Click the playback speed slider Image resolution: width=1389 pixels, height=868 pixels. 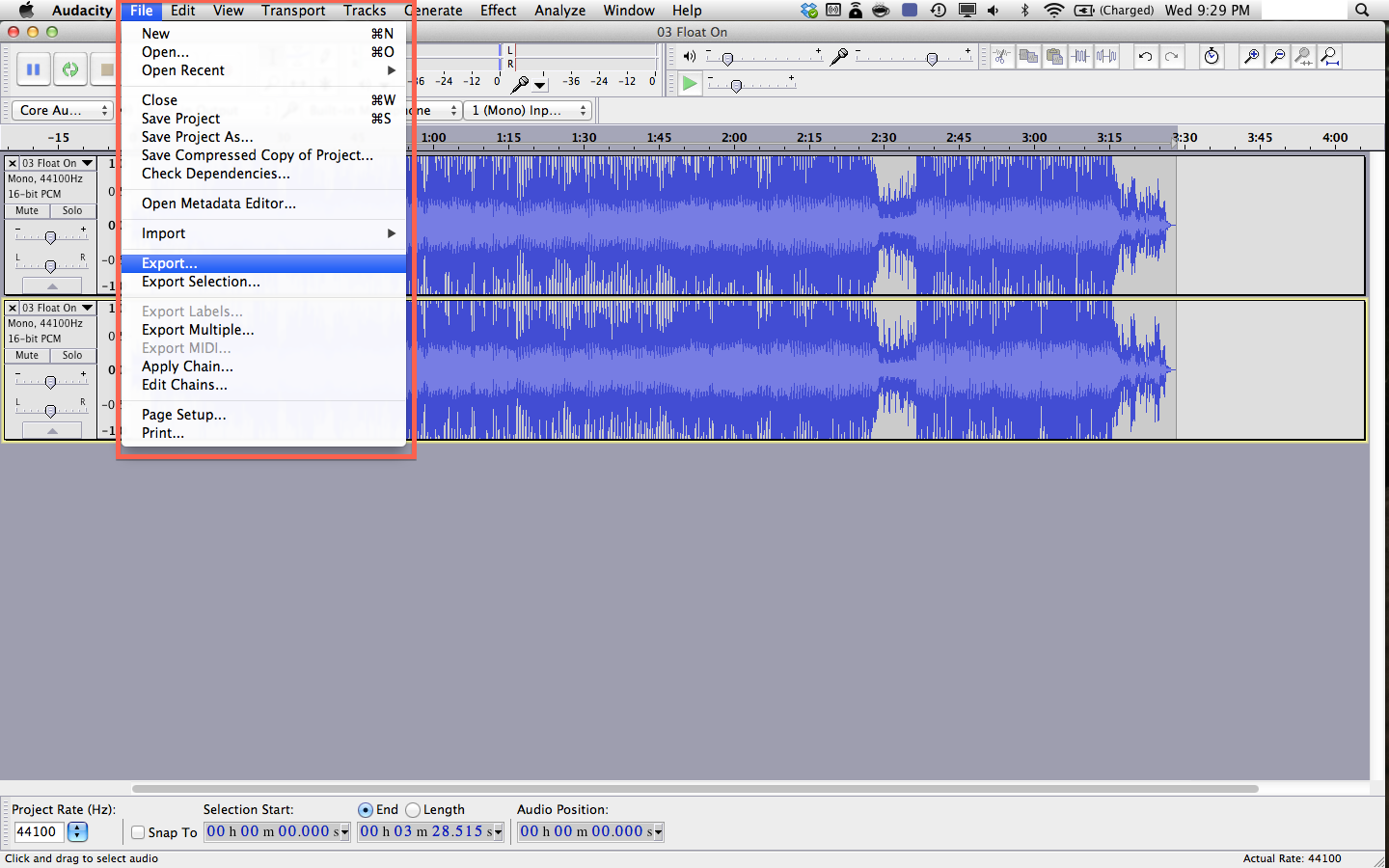pos(752,84)
